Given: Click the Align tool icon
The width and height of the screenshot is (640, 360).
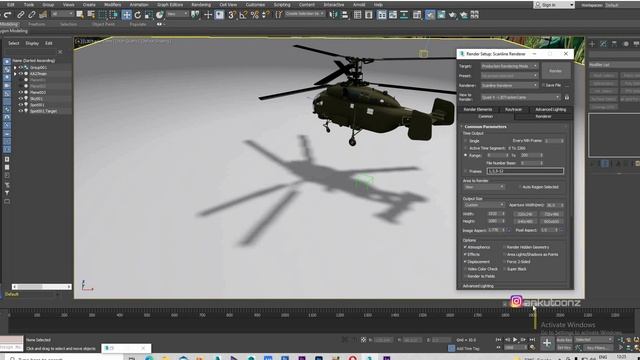Looking at the screenshot, I should tap(345, 15).
